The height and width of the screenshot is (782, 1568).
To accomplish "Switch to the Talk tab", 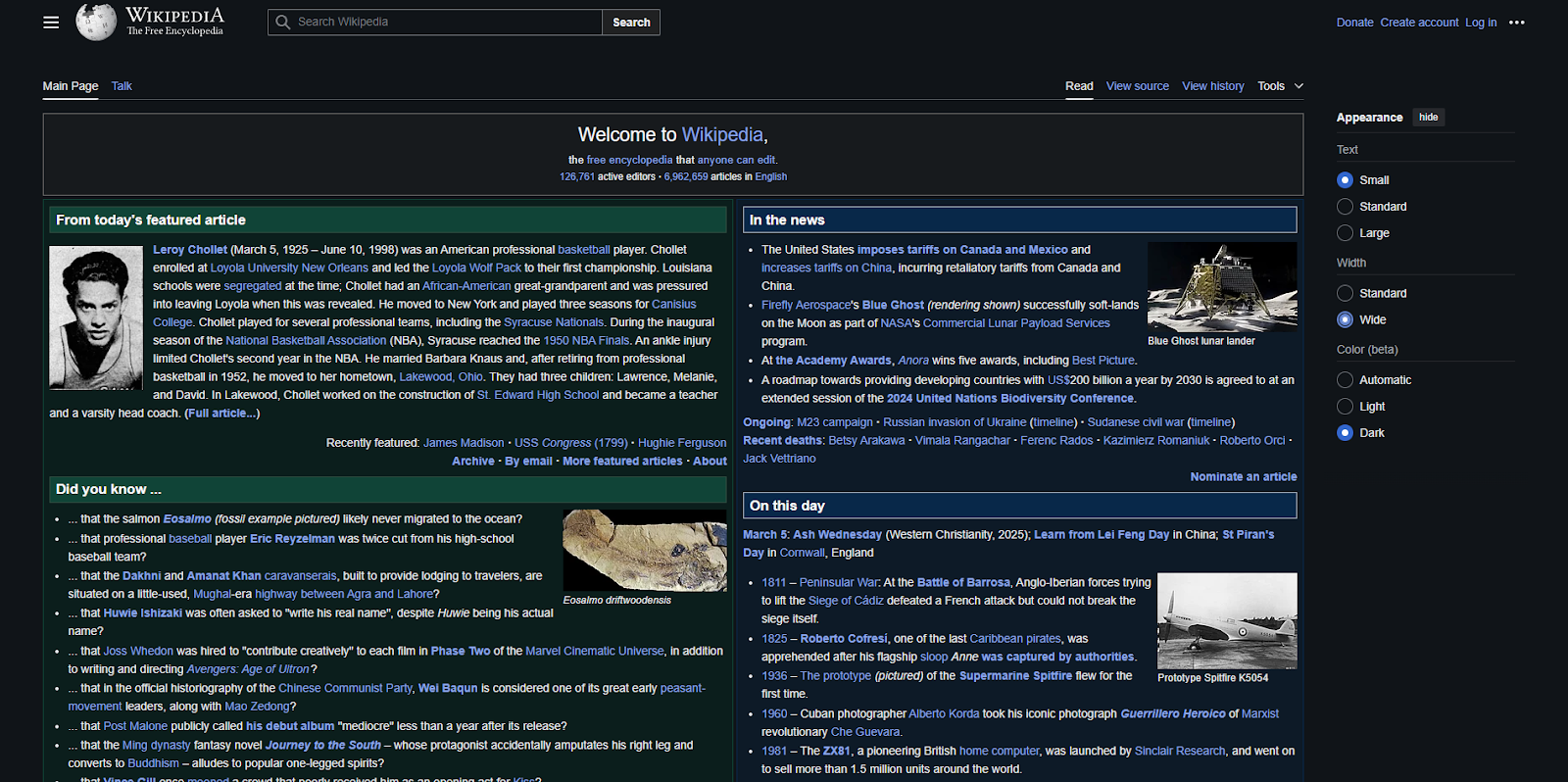I will pos(122,86).
